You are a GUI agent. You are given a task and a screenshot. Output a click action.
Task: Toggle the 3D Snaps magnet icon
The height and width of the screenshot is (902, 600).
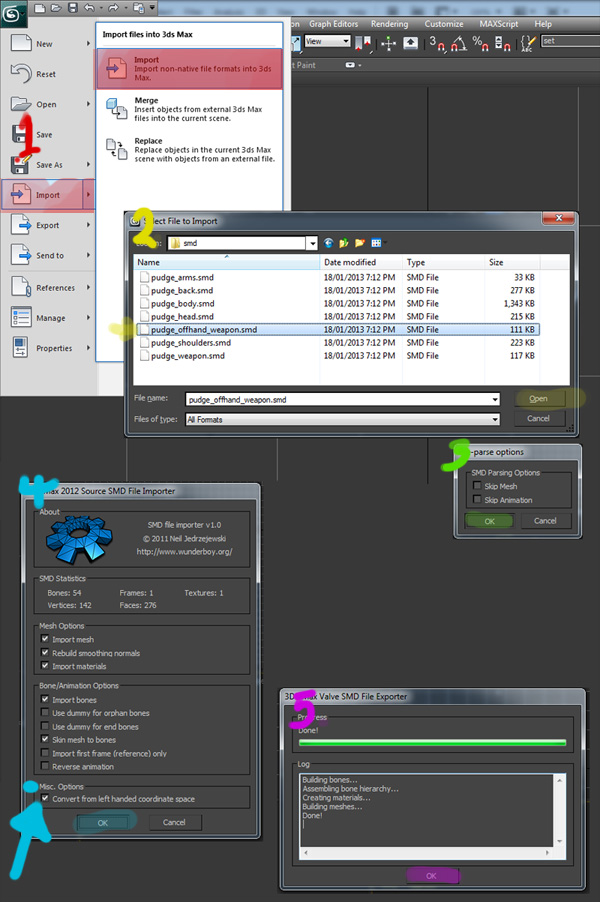437,44
